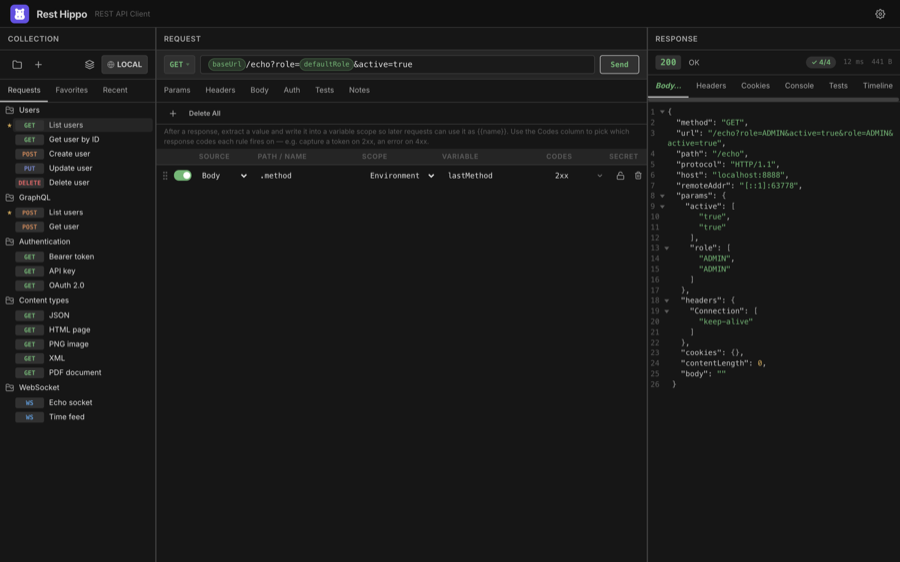
Task: Click the DELETE method badge of Delete user
Action: point(29,183)
